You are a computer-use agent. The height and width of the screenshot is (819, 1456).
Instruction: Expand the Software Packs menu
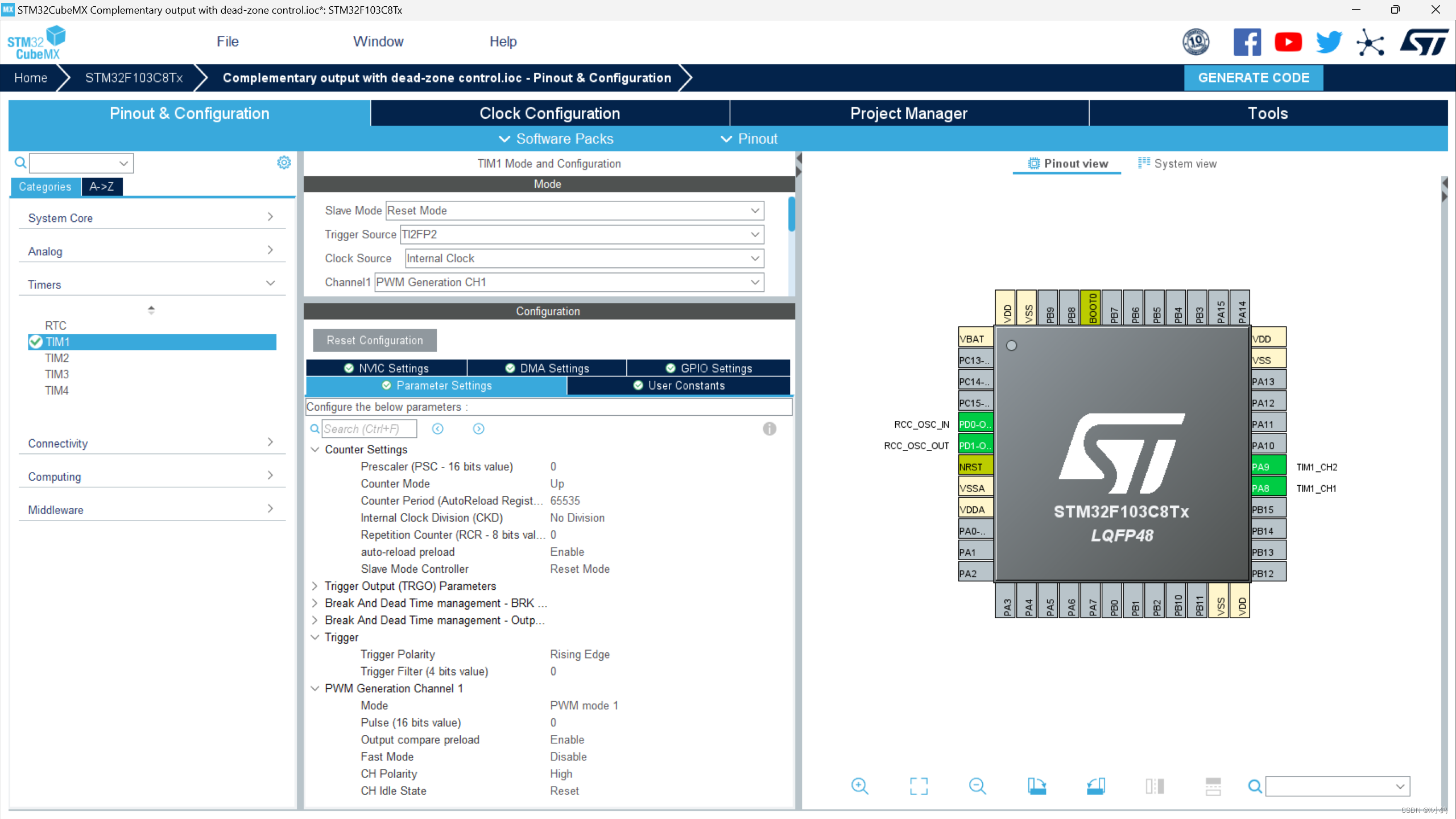(x=556, y=139)
